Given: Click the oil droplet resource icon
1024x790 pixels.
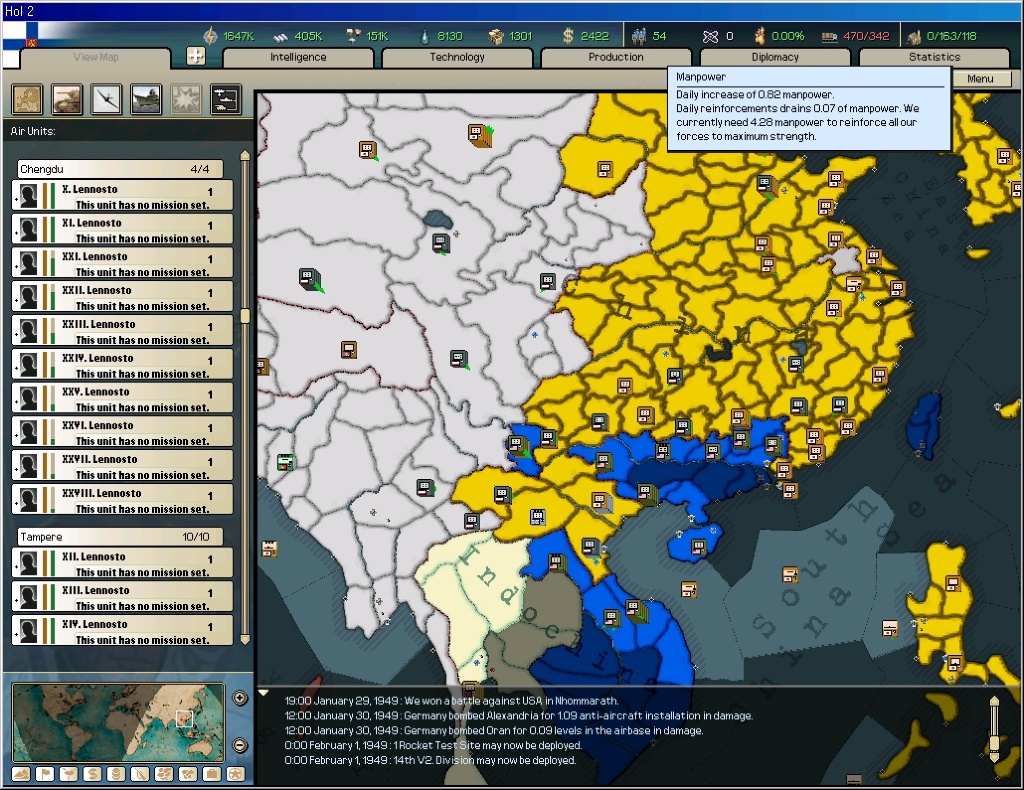Looking at the screenshot, I should point(425,37).
